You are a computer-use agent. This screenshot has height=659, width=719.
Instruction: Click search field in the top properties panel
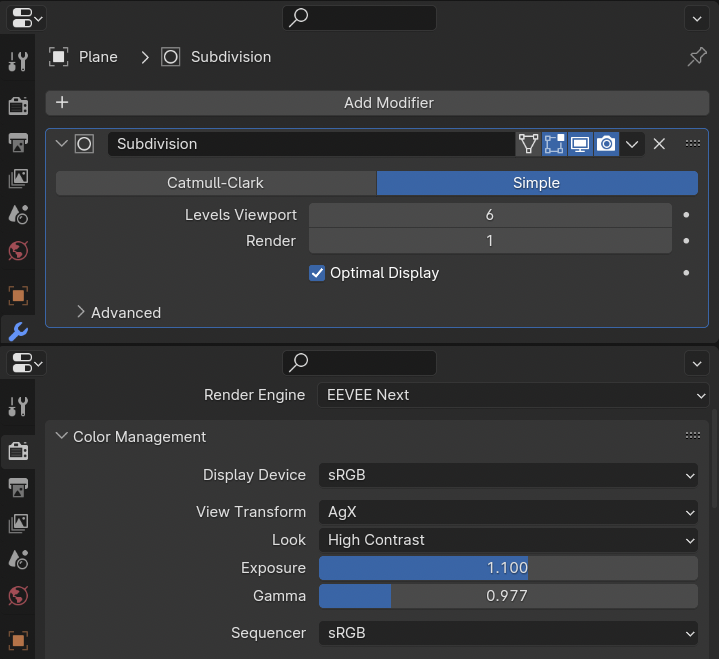click(x=359, y=18)
